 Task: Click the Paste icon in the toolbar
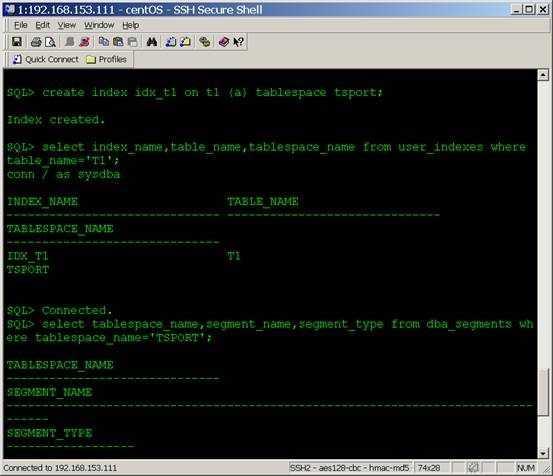[118, 42]
